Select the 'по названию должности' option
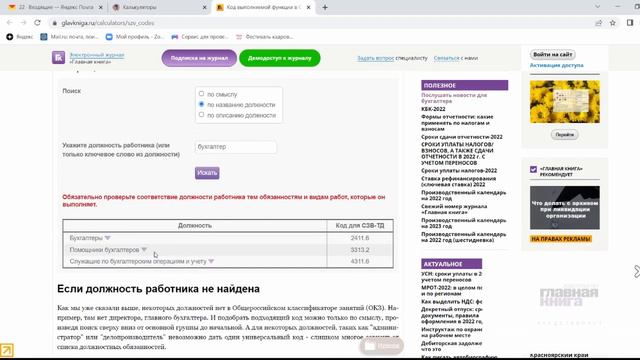The image size is (640, 360). point(201,104)
